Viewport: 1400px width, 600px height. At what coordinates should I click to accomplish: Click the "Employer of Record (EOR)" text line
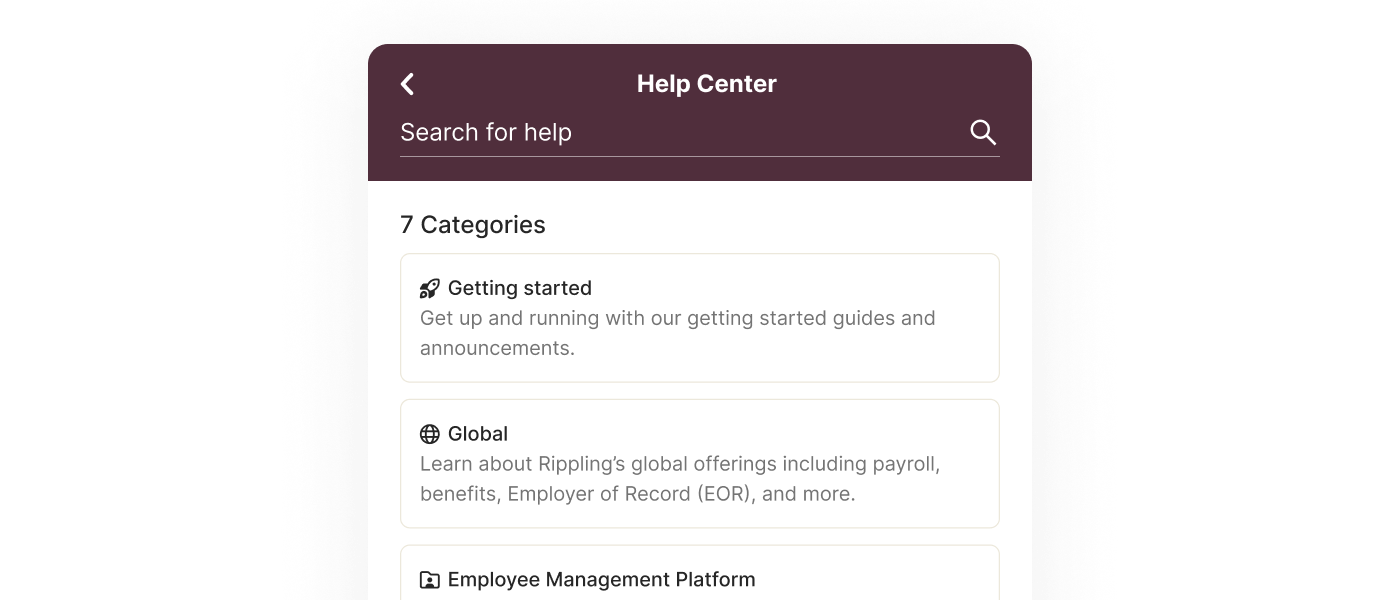click(638, 494)
